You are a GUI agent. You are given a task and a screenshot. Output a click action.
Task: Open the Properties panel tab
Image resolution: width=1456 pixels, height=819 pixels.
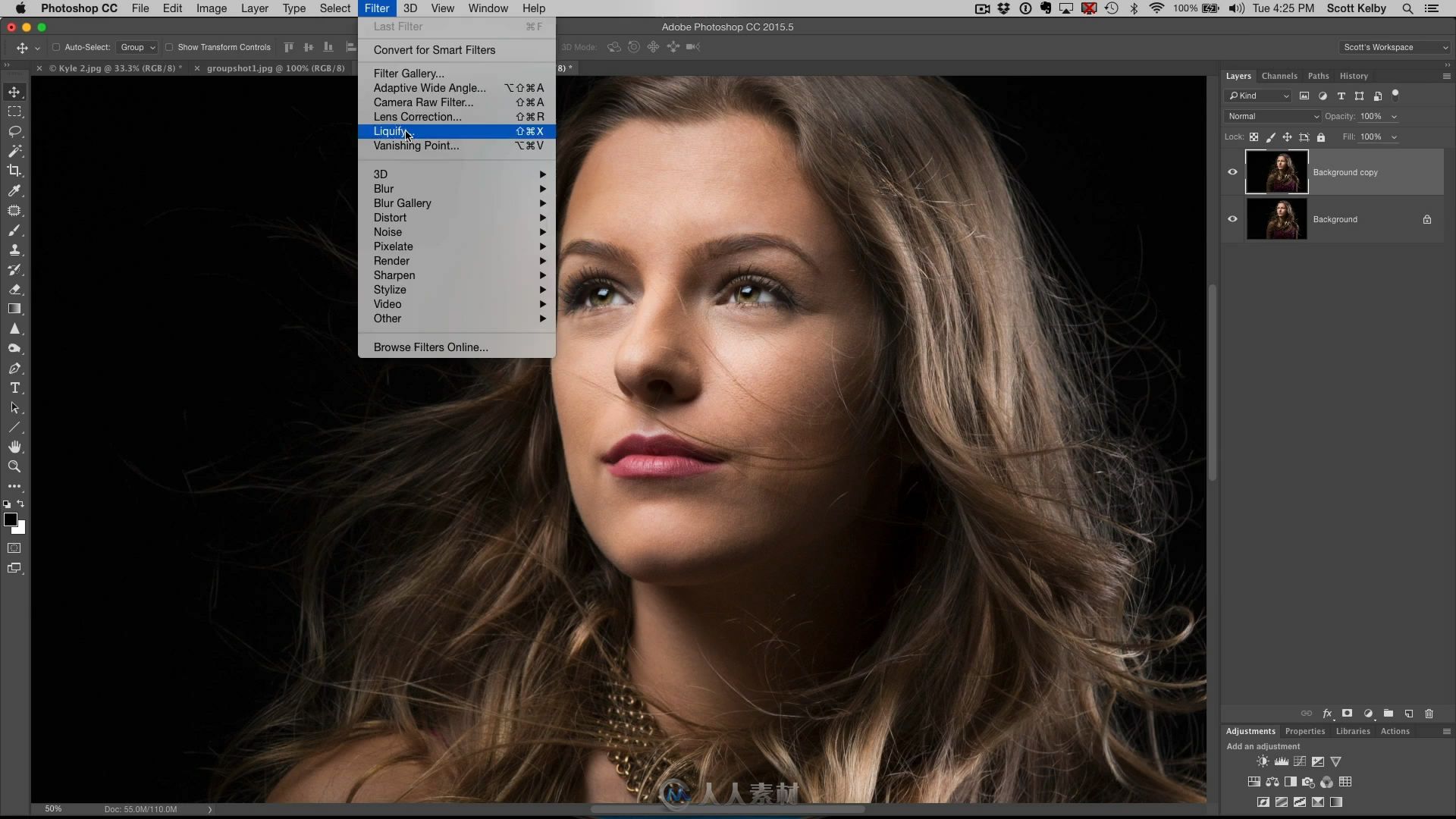(x=1305, y=731)
